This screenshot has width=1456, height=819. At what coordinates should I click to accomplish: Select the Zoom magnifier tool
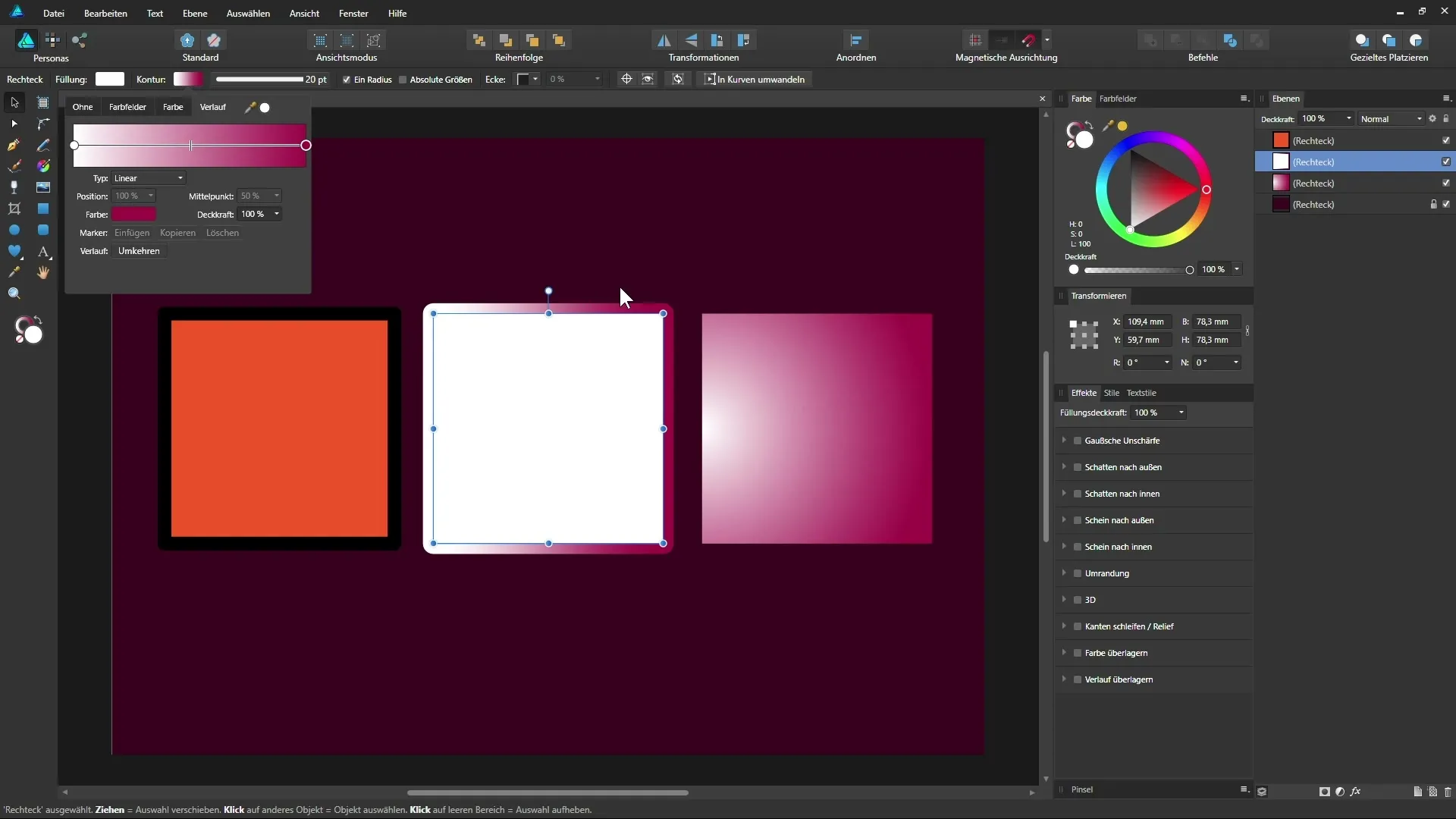(x=14, y=293)
